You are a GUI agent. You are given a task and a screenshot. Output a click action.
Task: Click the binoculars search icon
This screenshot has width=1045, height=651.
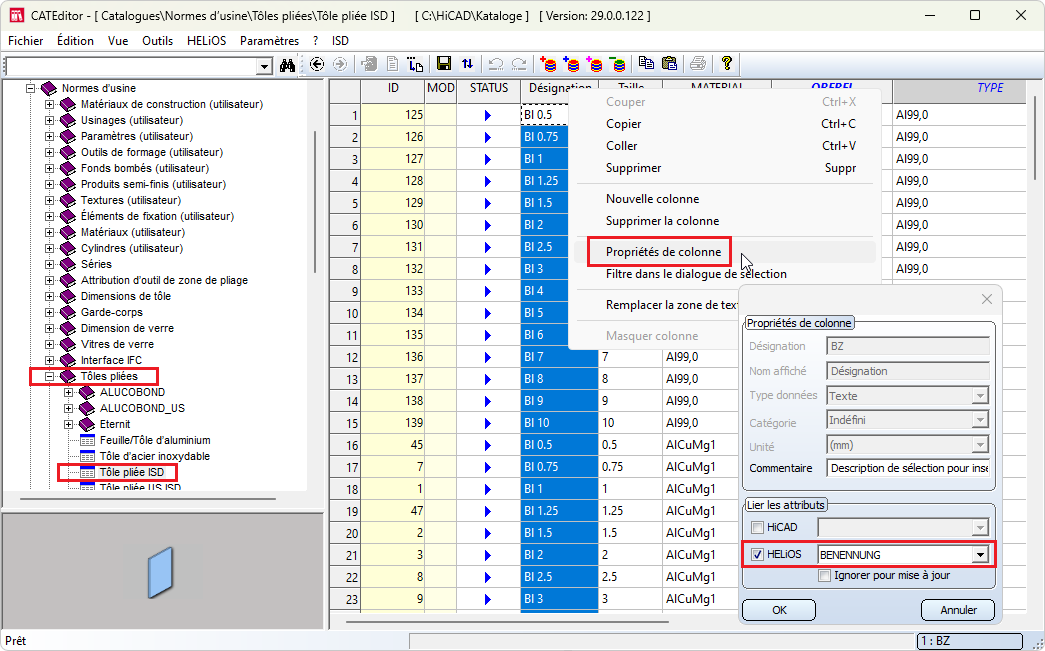tap(288, 65)
